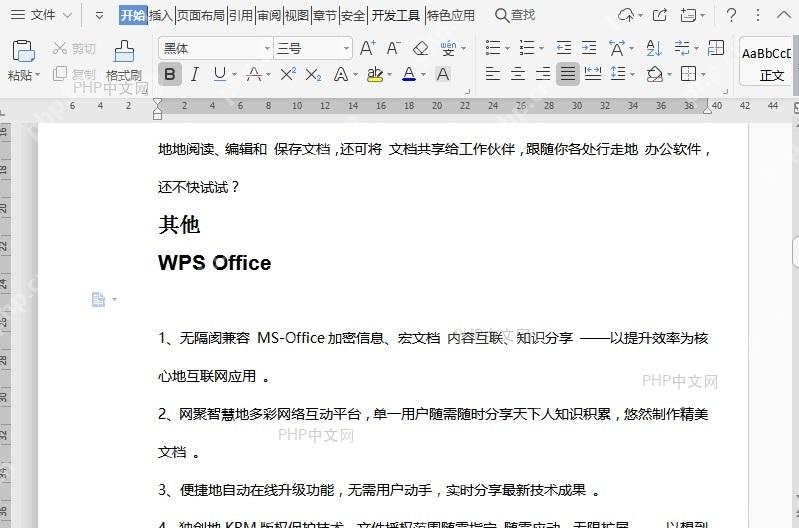Switch to the 审阅 tab

269,15
